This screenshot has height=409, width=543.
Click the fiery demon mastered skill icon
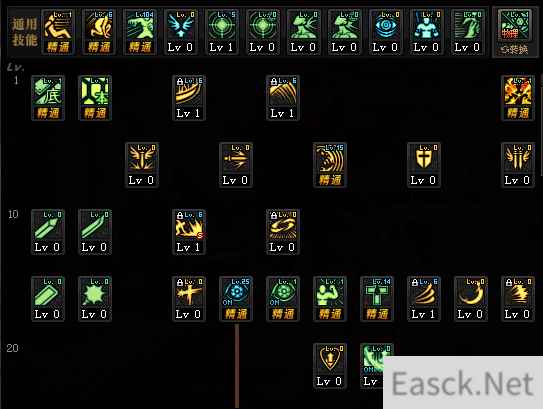[x=518, y=98]
